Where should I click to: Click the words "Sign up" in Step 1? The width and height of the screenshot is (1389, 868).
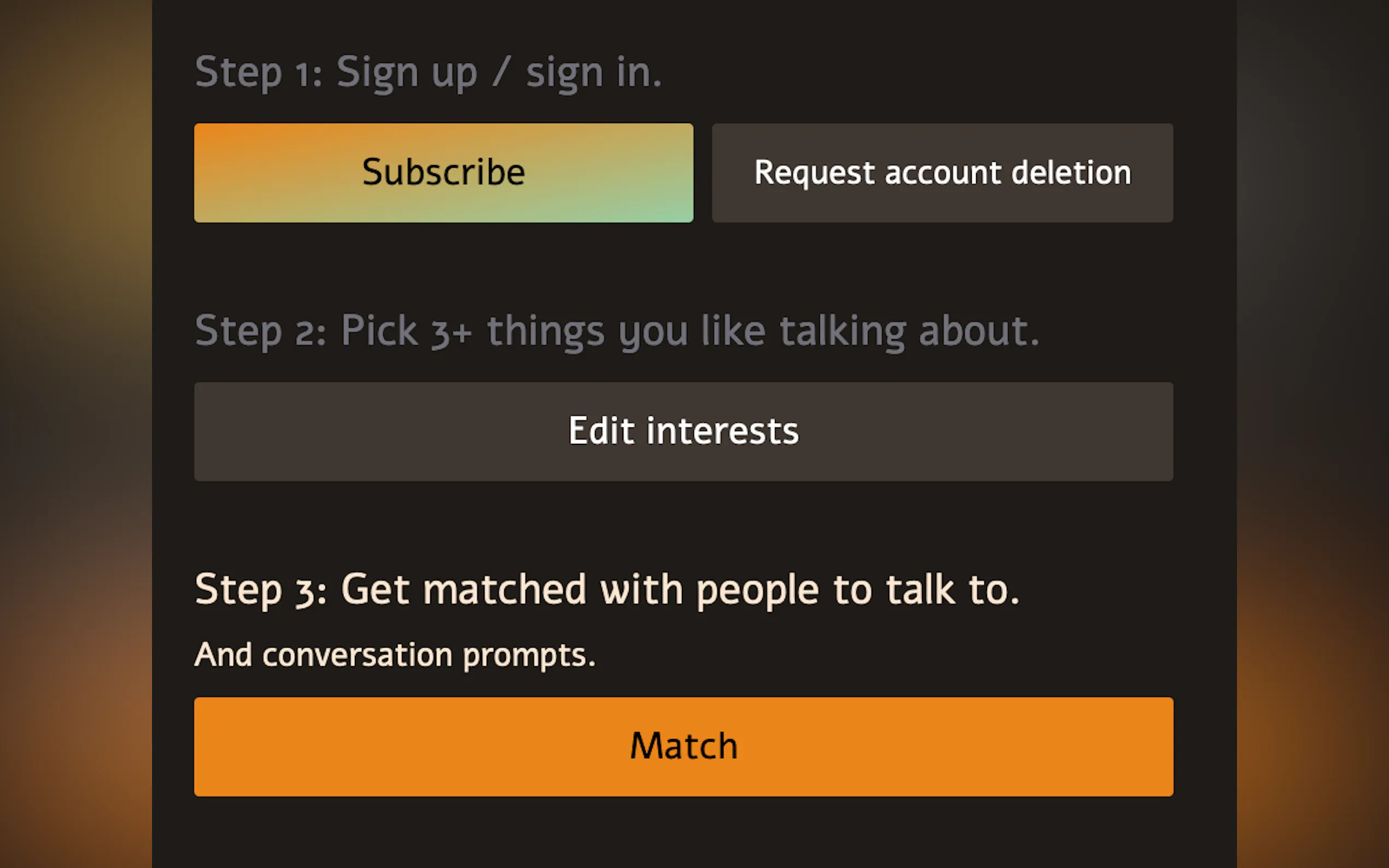[x=406, y=73]
